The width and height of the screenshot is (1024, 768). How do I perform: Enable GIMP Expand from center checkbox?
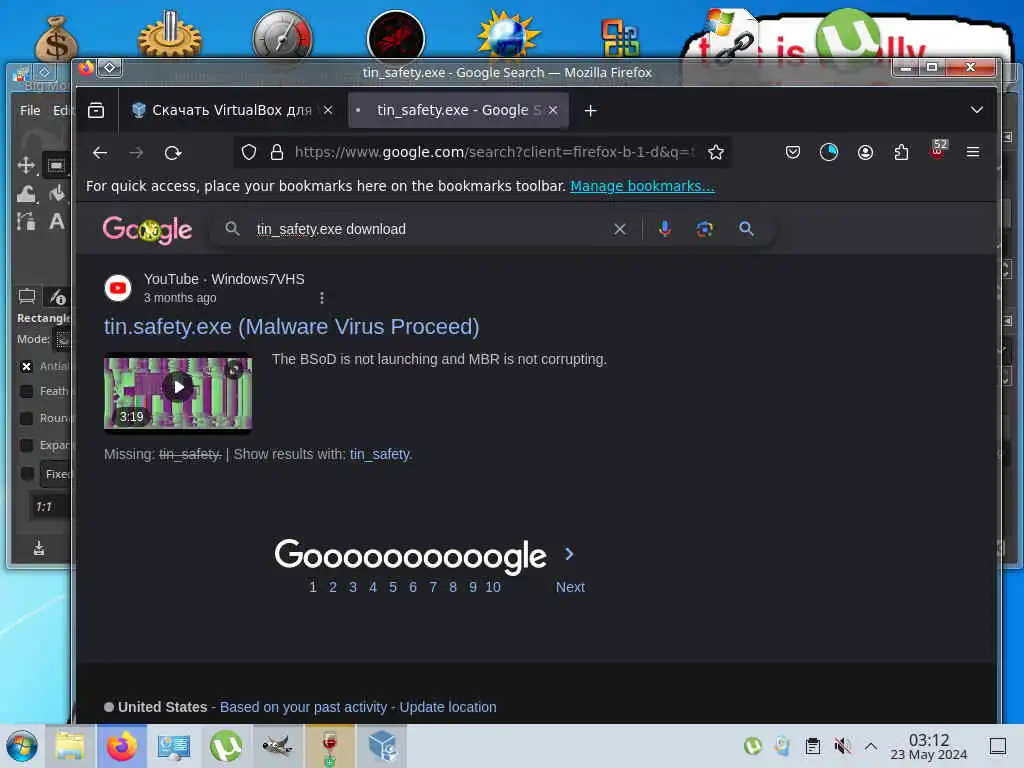coord(26,445)
